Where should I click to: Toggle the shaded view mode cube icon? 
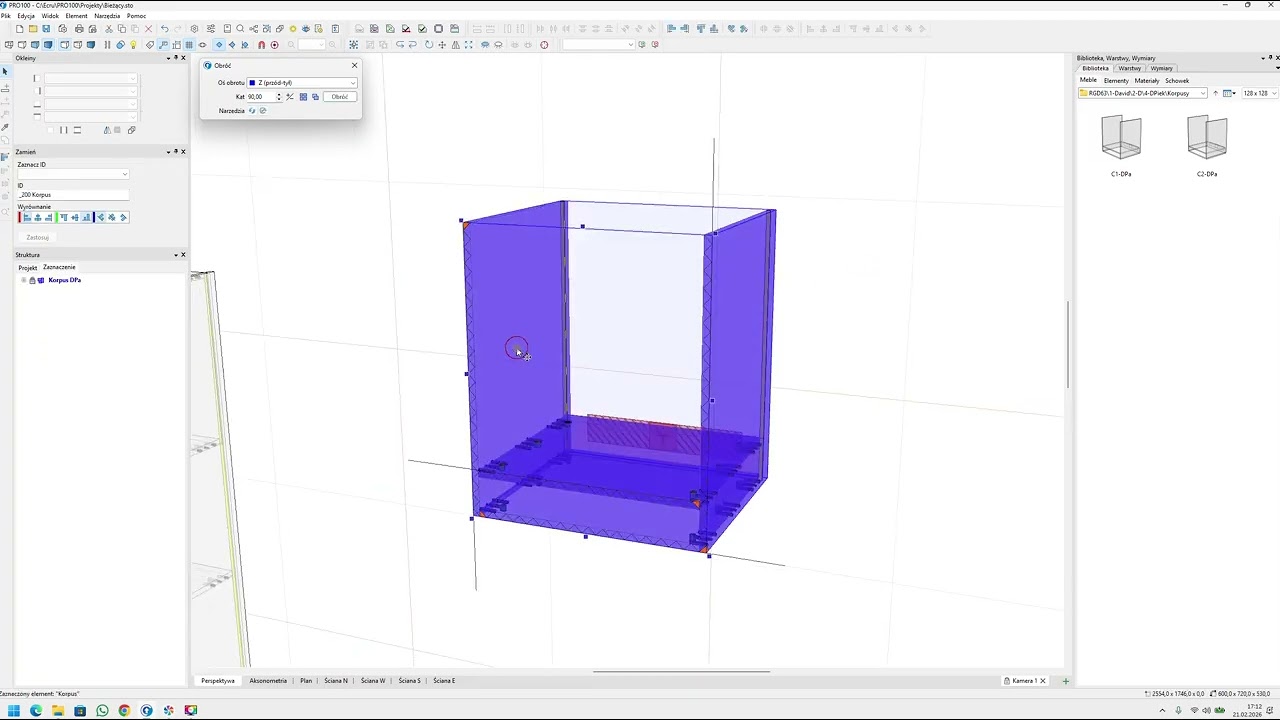pyautogui.click(x=48, y=45)
